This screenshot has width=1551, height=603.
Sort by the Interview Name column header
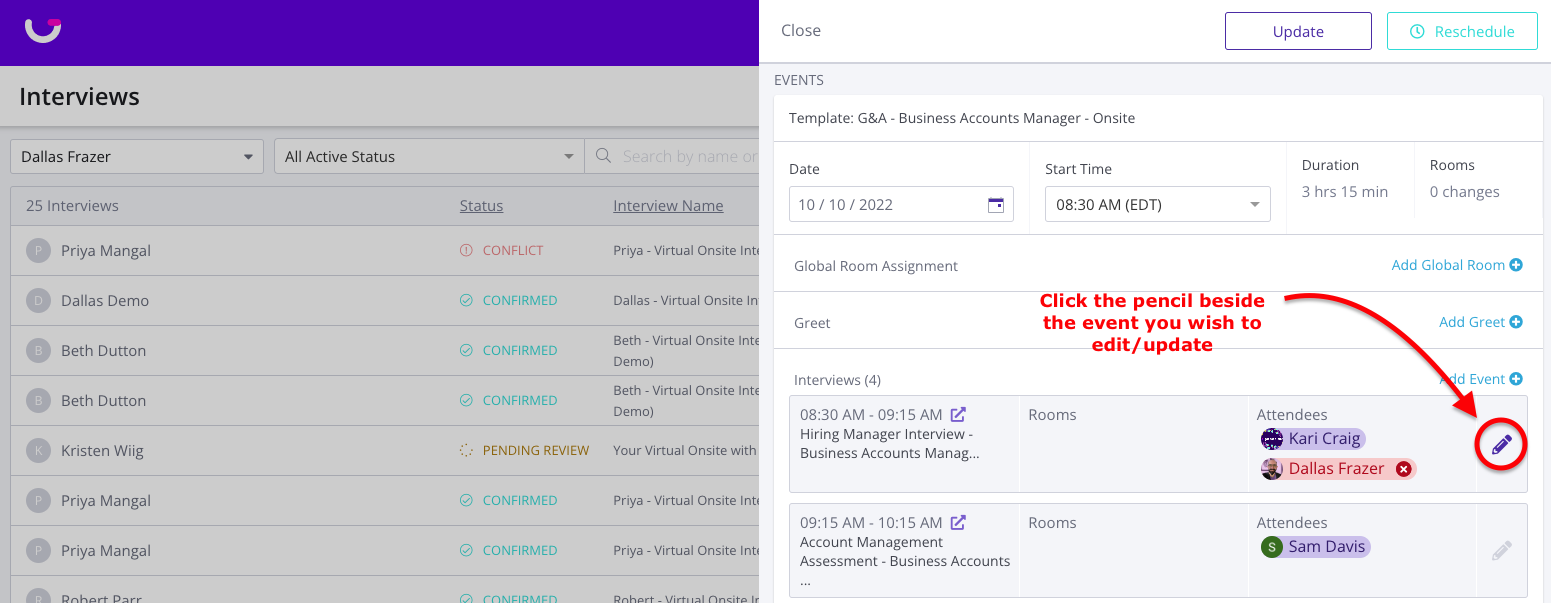pyautogui.click(x=668, y=206)
